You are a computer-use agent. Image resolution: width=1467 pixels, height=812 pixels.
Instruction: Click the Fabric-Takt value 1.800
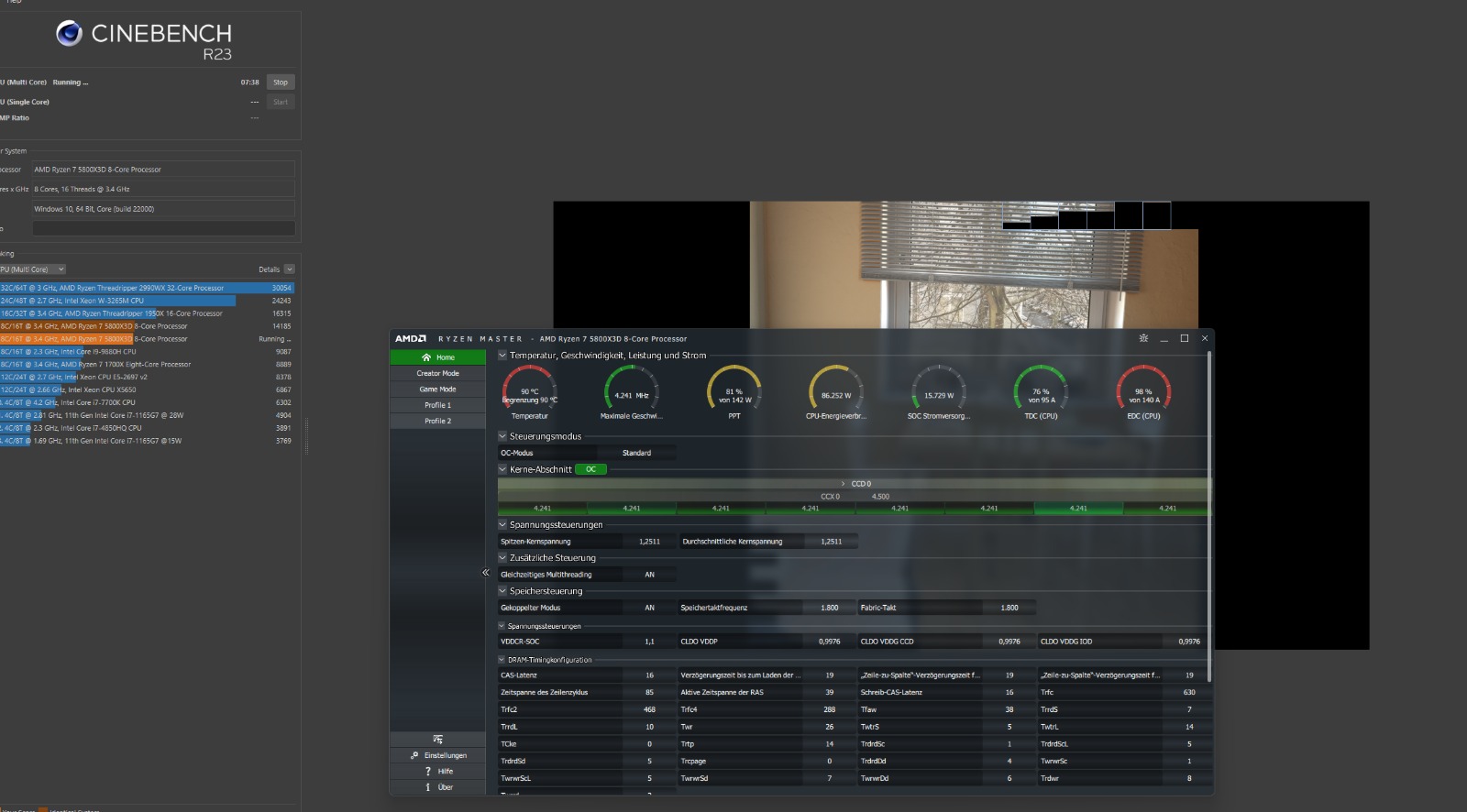tap(1009, 608)
